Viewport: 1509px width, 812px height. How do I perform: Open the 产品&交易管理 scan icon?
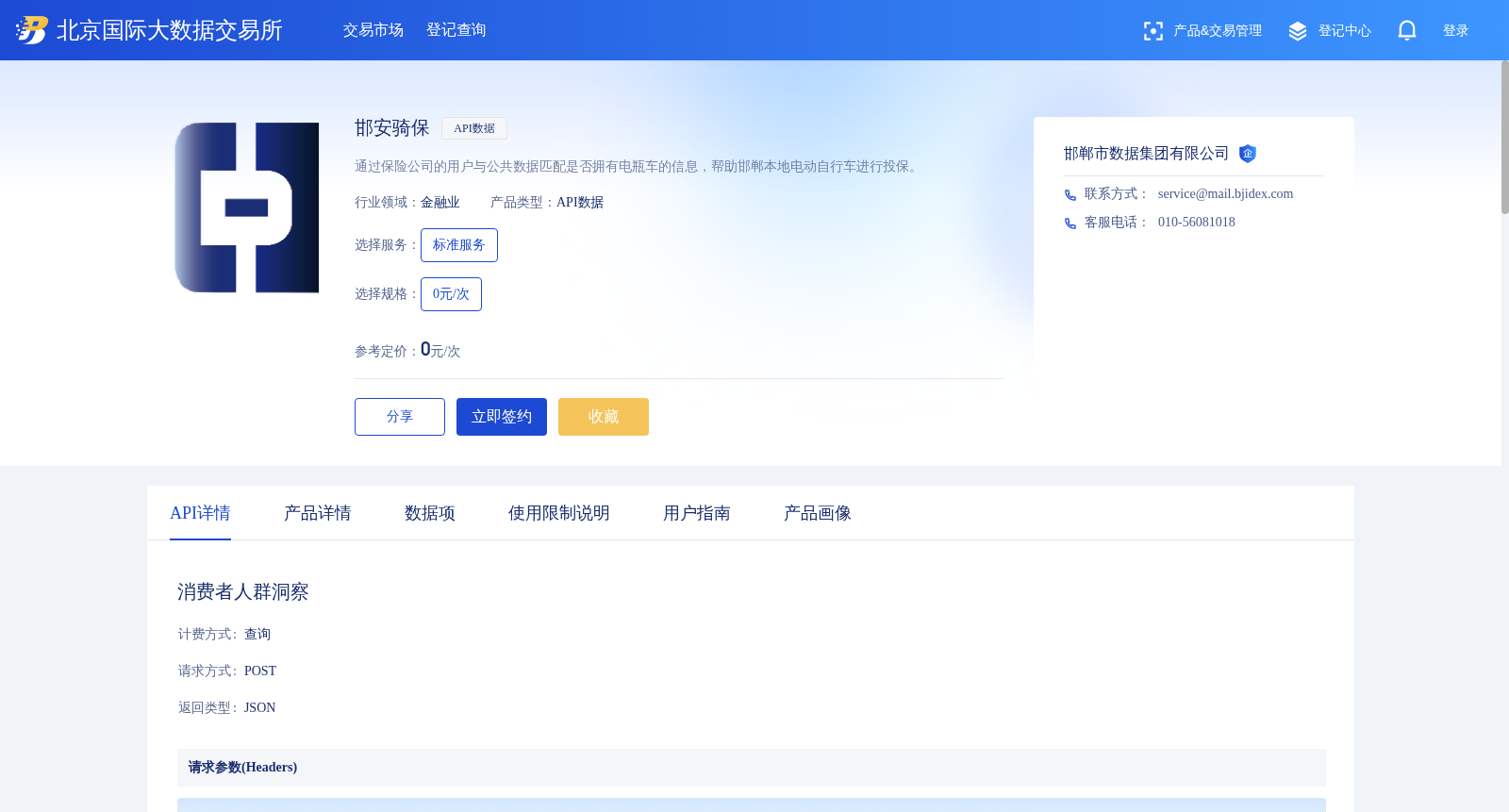click(x=1152, y=31)
